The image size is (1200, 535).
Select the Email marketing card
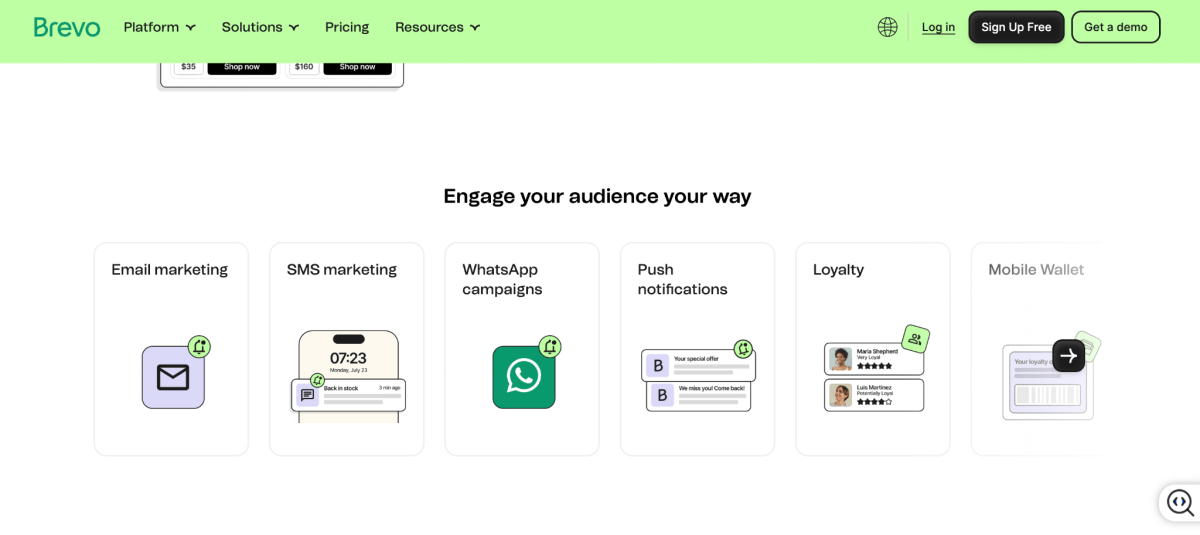tap(171, 349)
